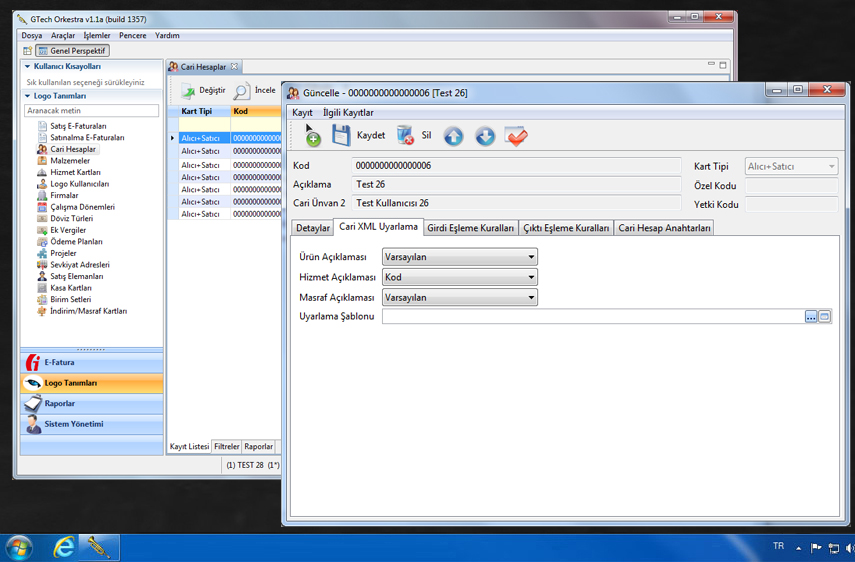Switch to Çıktı Eşleme Kuralları tab
Image resolution: width=855 pixels, height=562 pixels.
click(566, 228)
